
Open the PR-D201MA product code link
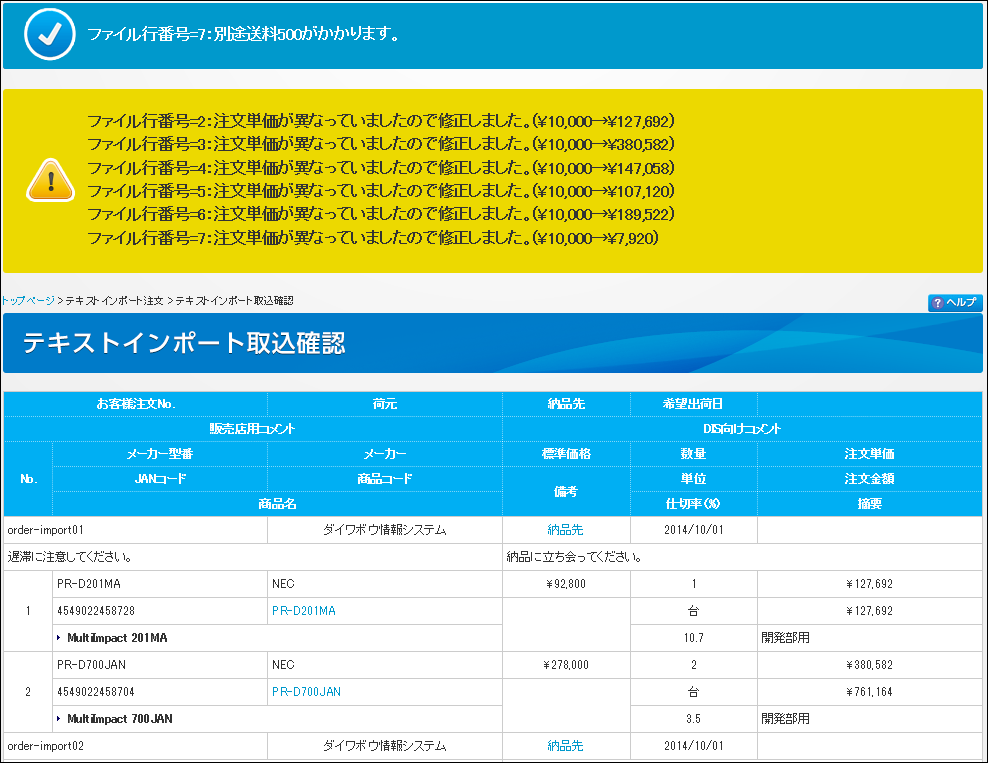point(303,610)
